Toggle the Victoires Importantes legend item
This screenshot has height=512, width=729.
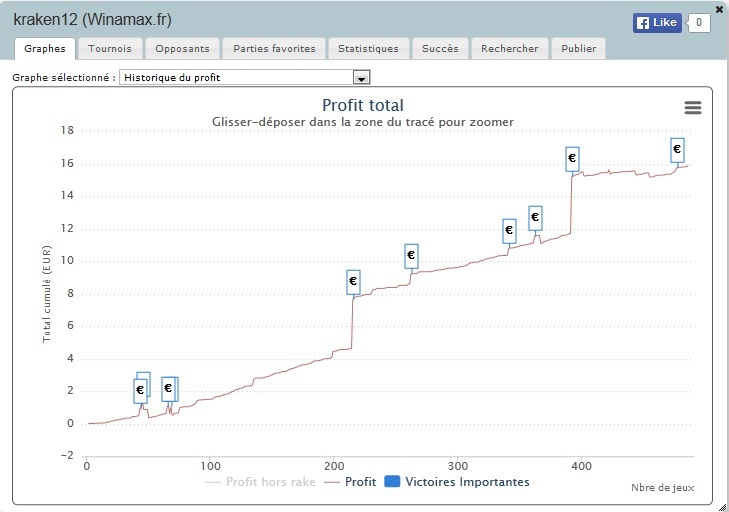point(457,482)
